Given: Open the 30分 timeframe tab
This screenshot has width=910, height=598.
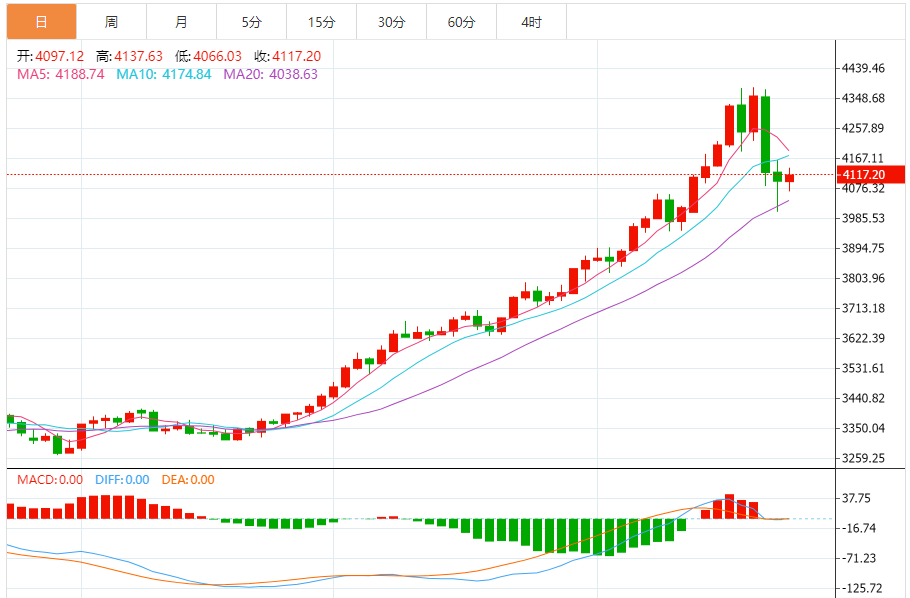Looking at the screenshot, I should point(392,22).
